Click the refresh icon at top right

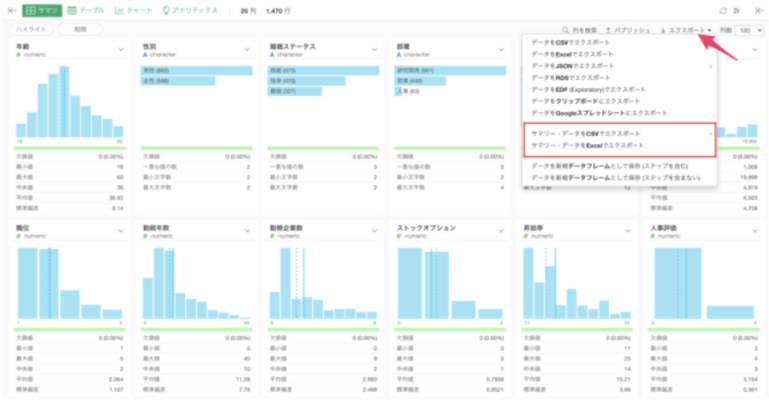pyautogui.click(x=723, y=10)
